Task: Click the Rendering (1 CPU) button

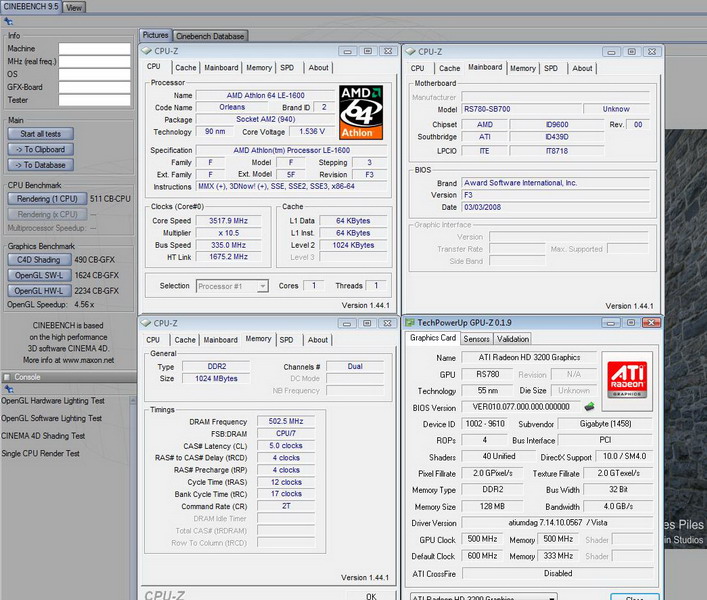Action: [x=46, y=199]
